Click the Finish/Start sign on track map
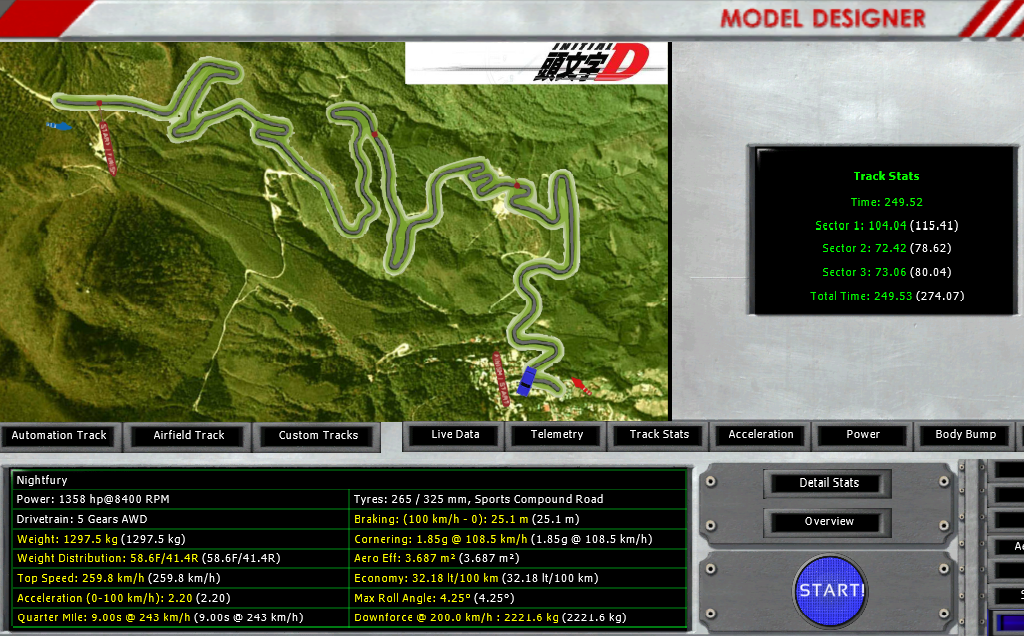The height and width of the screenshot is (636, 1024). click(501, 379)
